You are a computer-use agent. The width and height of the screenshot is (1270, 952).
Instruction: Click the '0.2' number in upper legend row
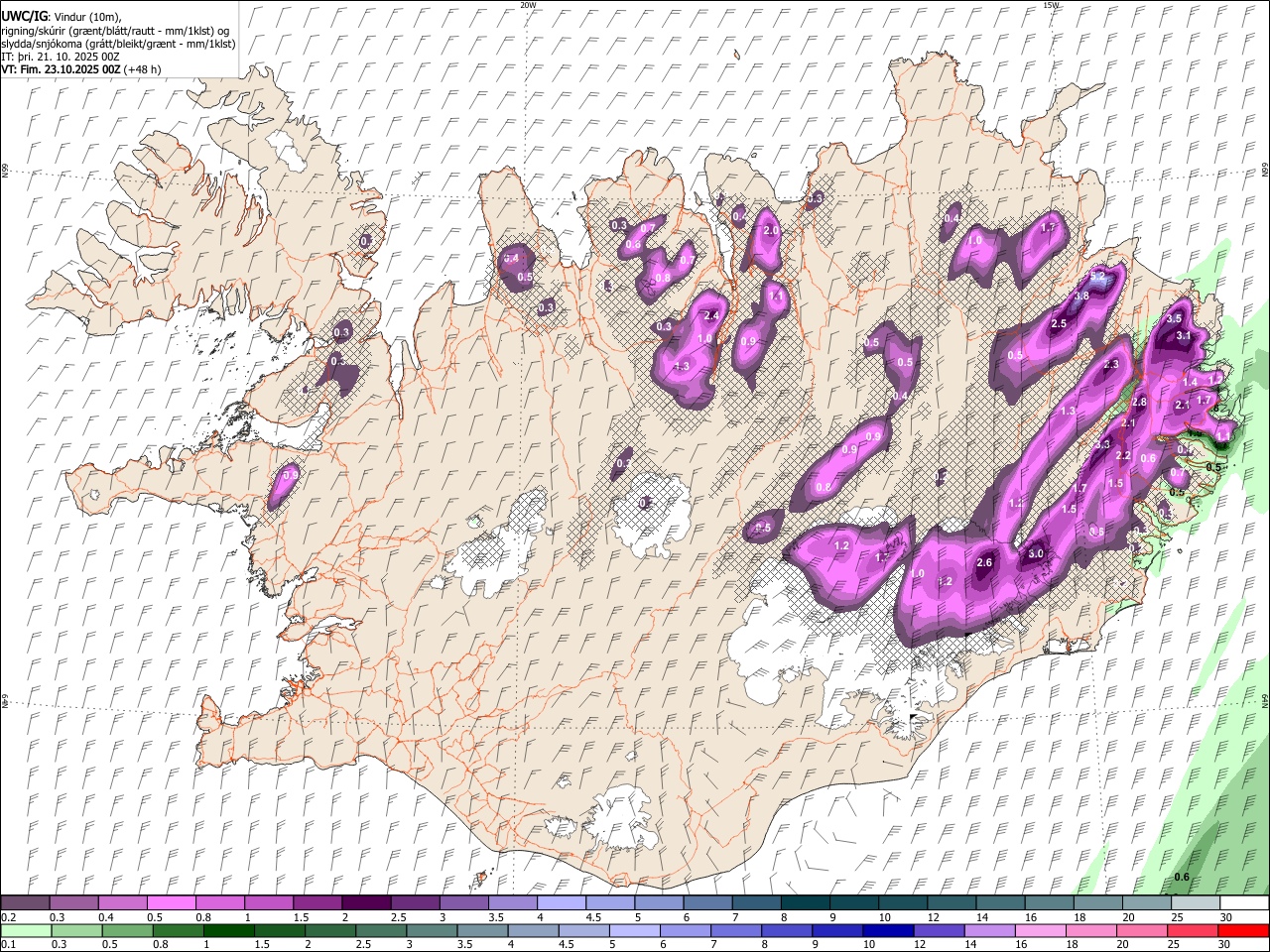coord(8,917)
